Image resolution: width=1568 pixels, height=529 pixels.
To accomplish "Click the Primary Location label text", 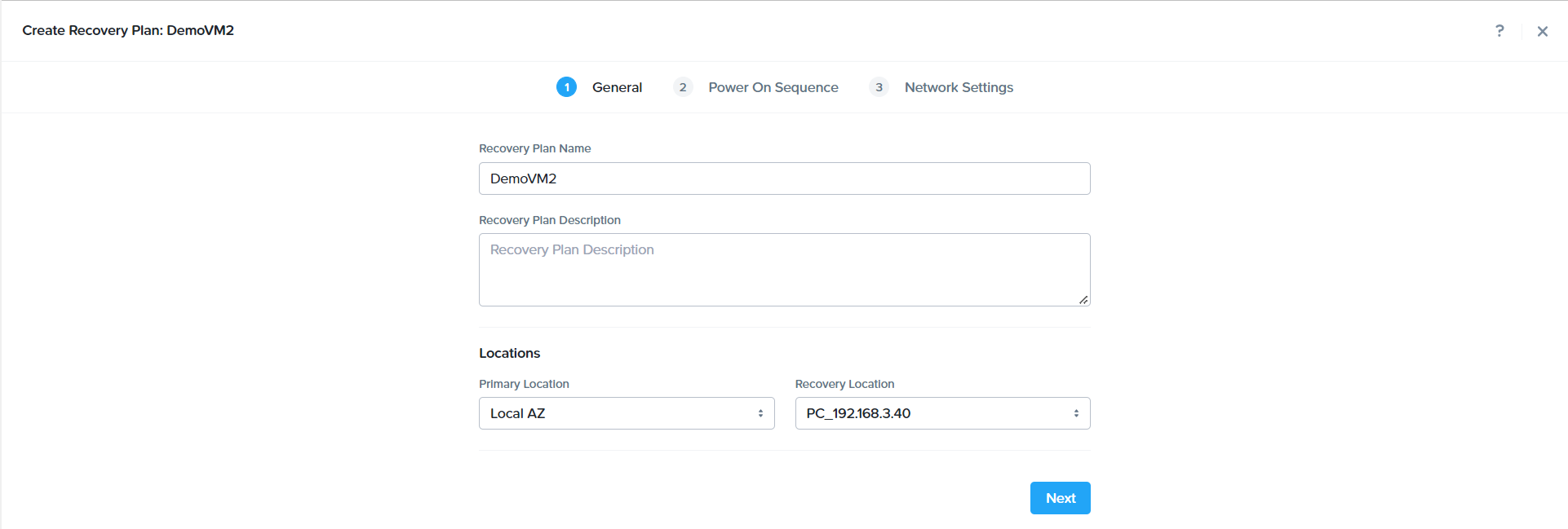I will point(524,384).
